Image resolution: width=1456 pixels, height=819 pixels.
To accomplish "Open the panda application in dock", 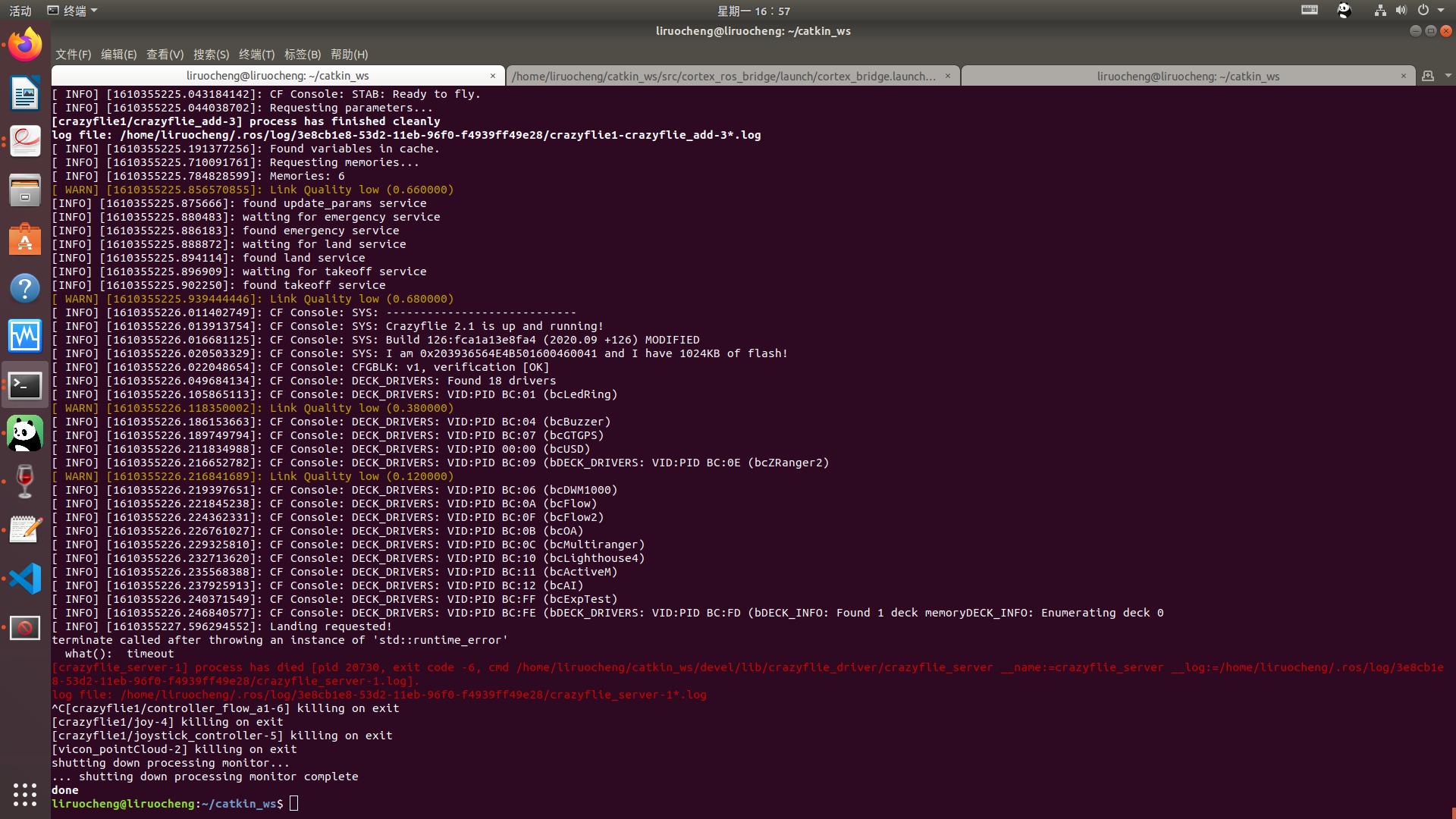I will coord(25,434).
